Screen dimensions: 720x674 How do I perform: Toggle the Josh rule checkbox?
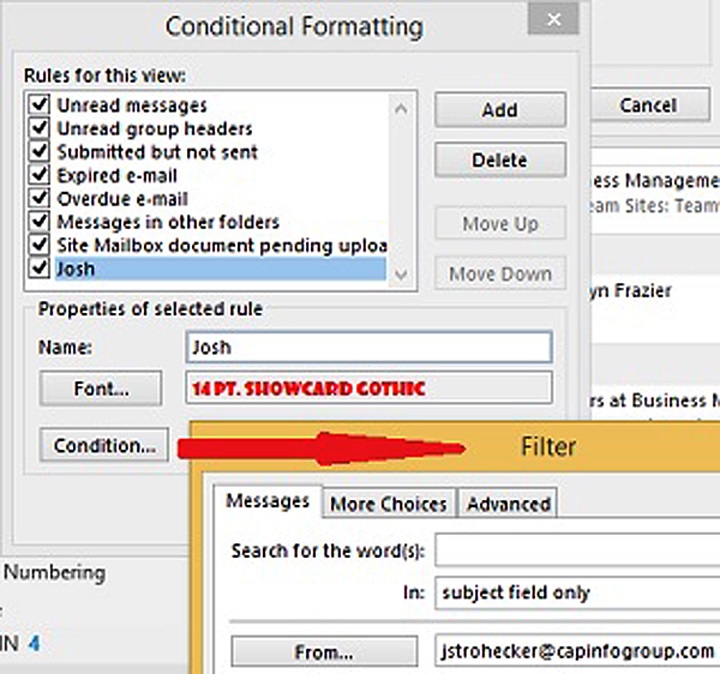tap(40, 269)
